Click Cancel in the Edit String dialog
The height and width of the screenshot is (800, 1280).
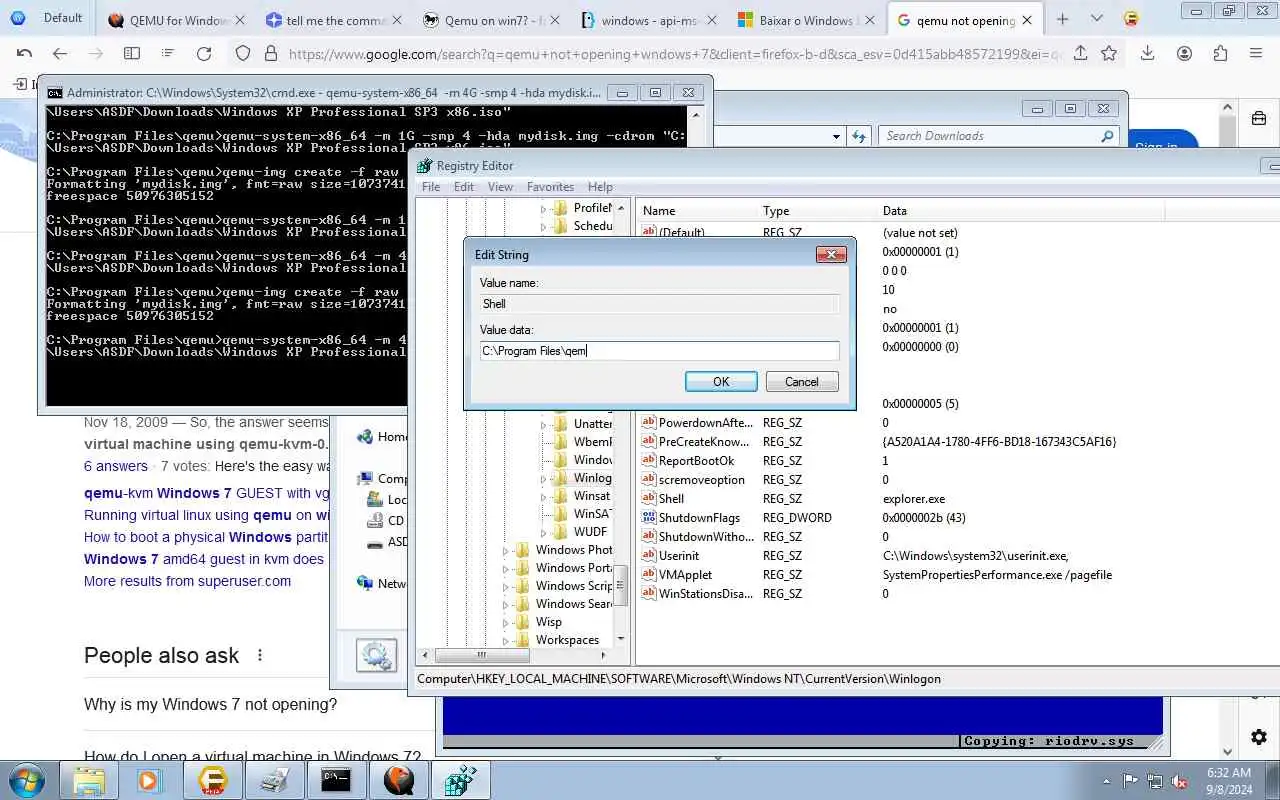[x=801, y=382]
